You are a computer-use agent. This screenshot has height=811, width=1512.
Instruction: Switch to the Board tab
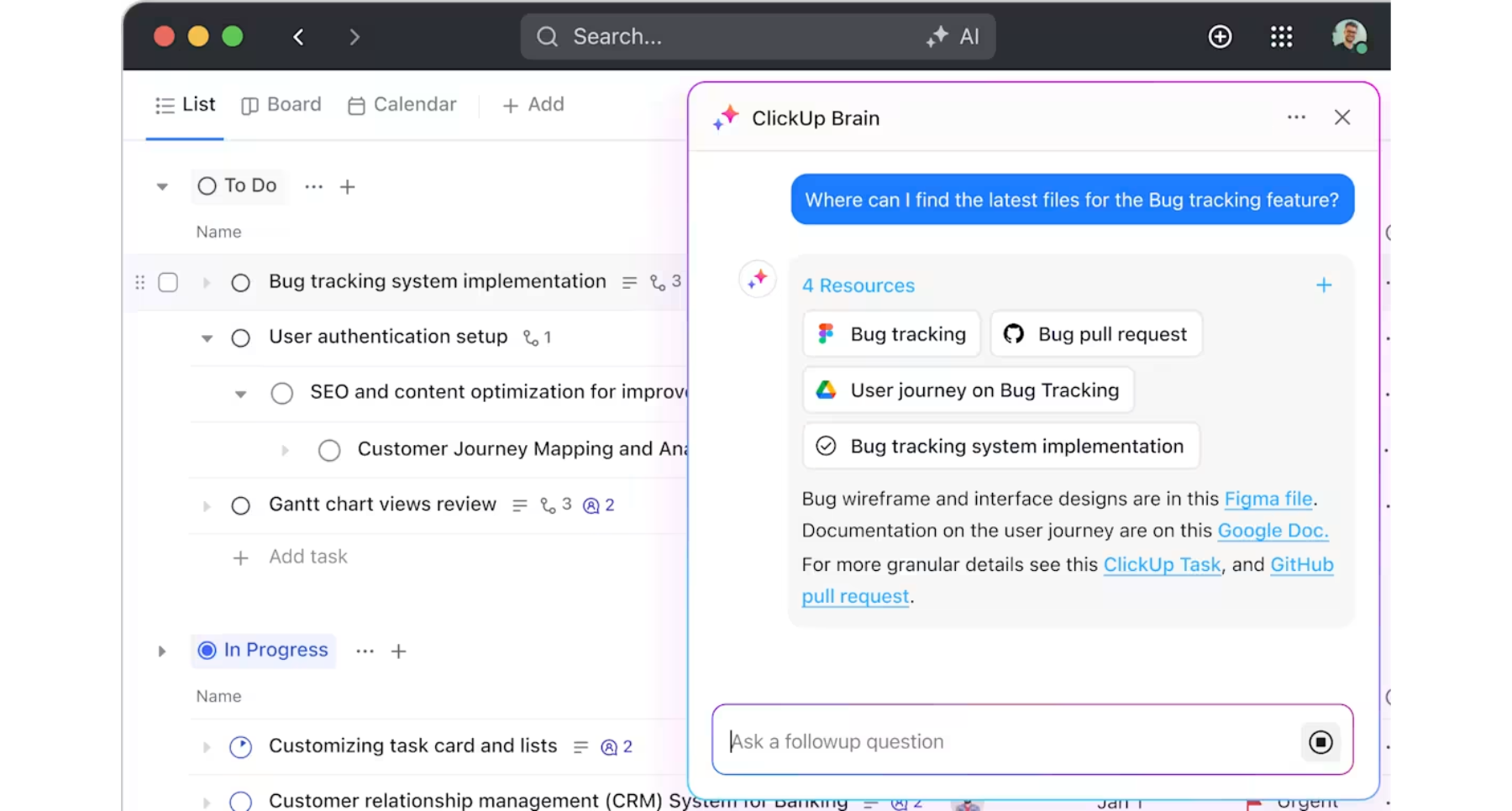[281, 104]
